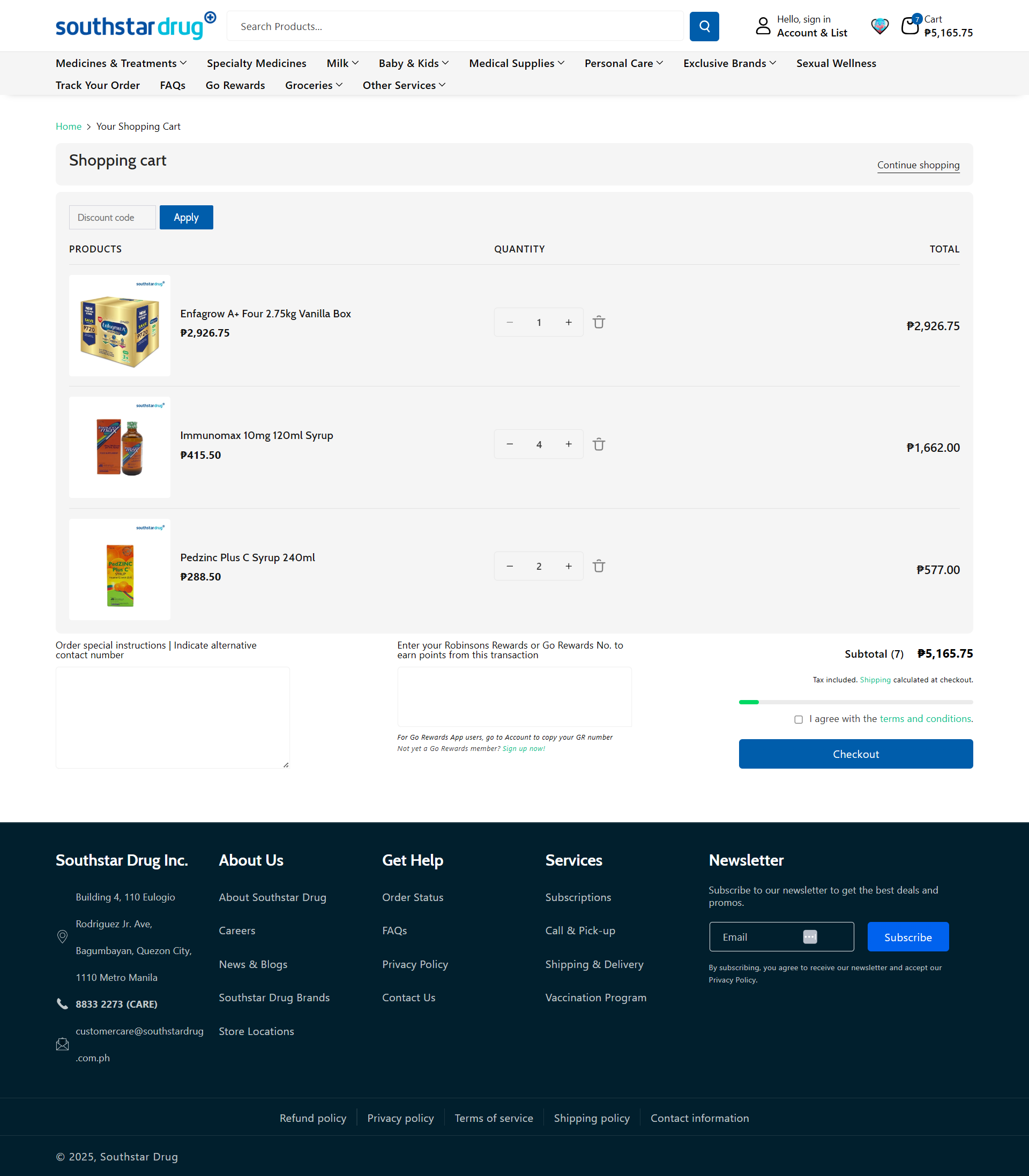
Task: Focus the Discount code field
Action: [113, 218]
